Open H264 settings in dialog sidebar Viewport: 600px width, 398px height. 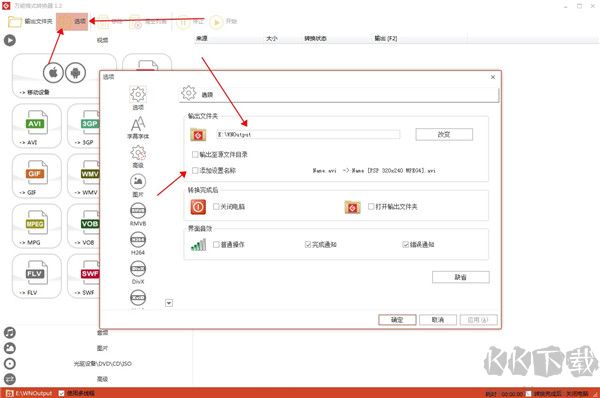pyautogui.click(x=138, y=244)
